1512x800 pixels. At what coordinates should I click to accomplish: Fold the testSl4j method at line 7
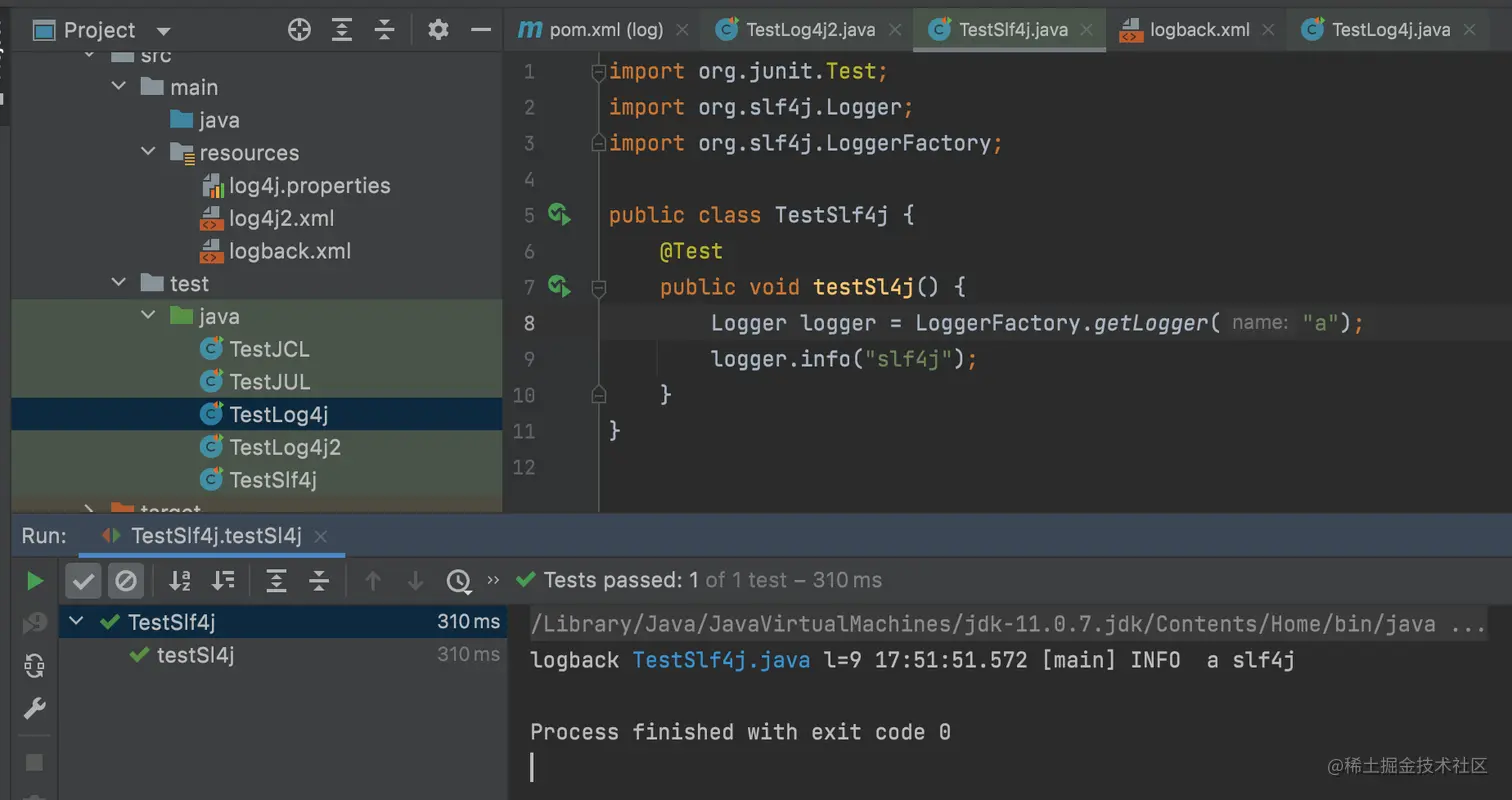[598, 288]
